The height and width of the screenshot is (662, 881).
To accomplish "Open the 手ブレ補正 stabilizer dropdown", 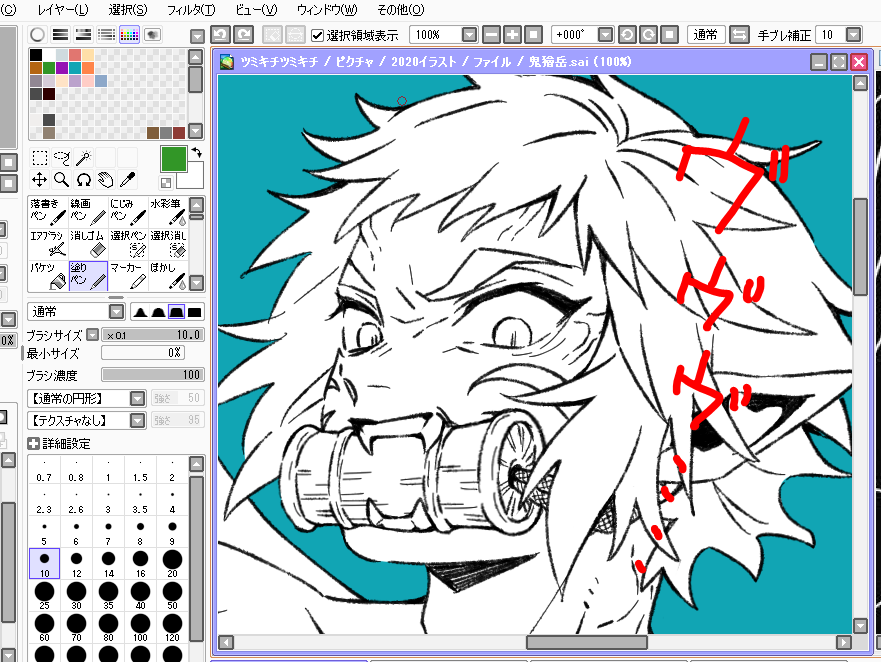I will (853, 35).
